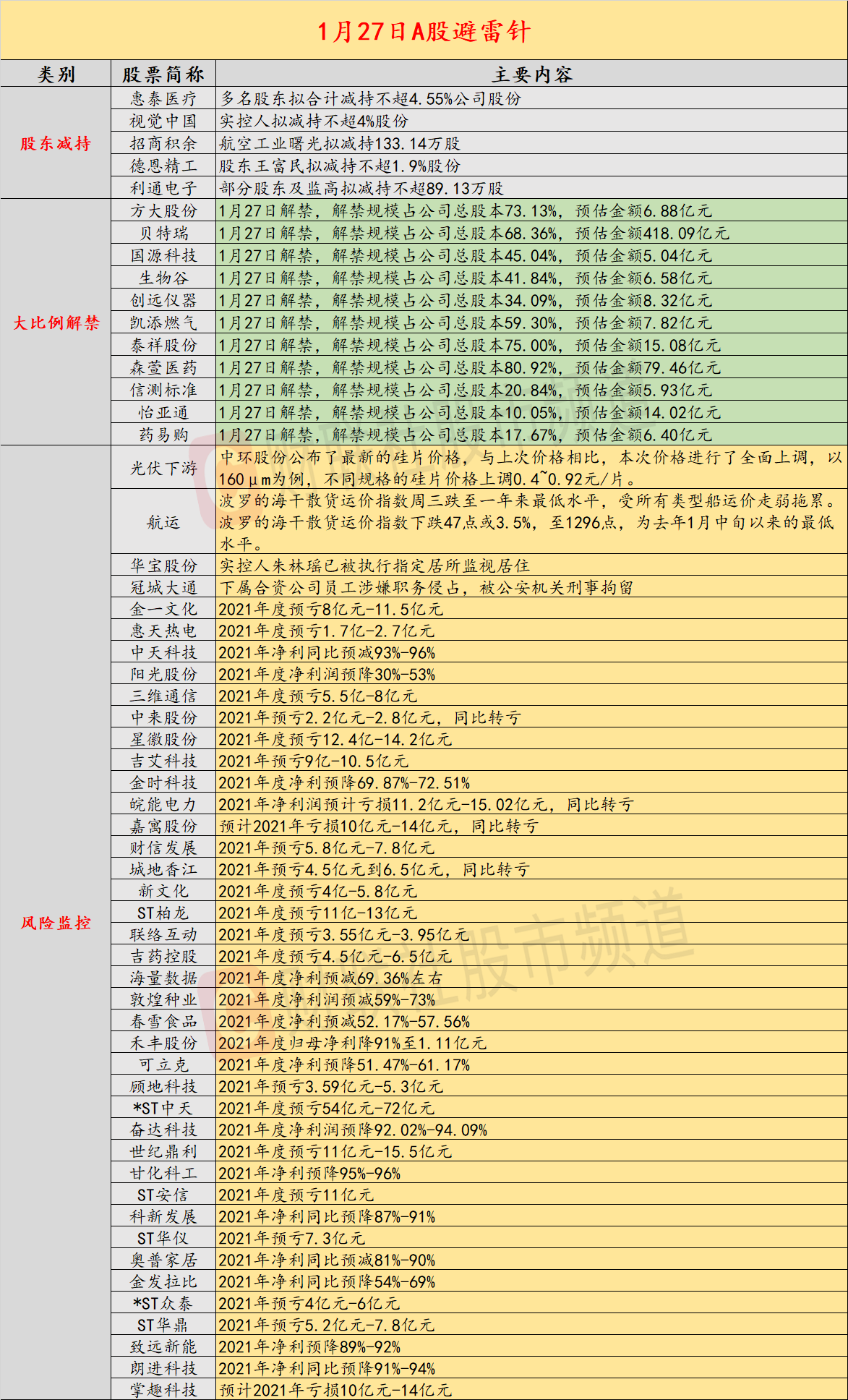This screenshot has height=1400, width=848.
Task: Click the 城地香江 stock cell
Action: click(x=163, y=869)
